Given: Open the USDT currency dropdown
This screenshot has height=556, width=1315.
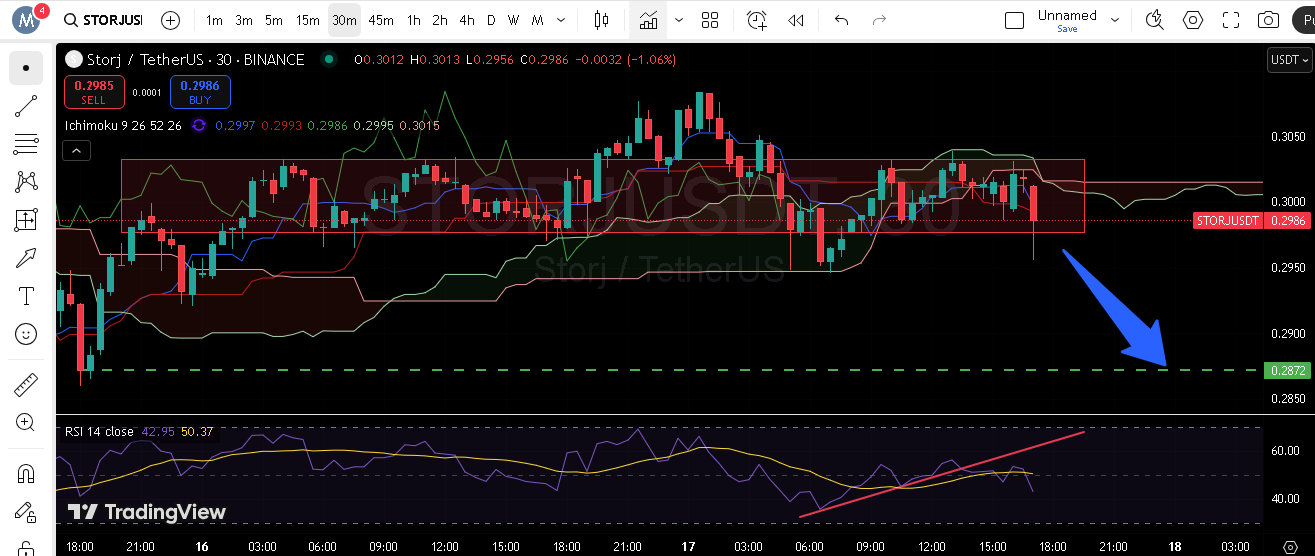Looking at the screenshot, I should (1289, 60).
